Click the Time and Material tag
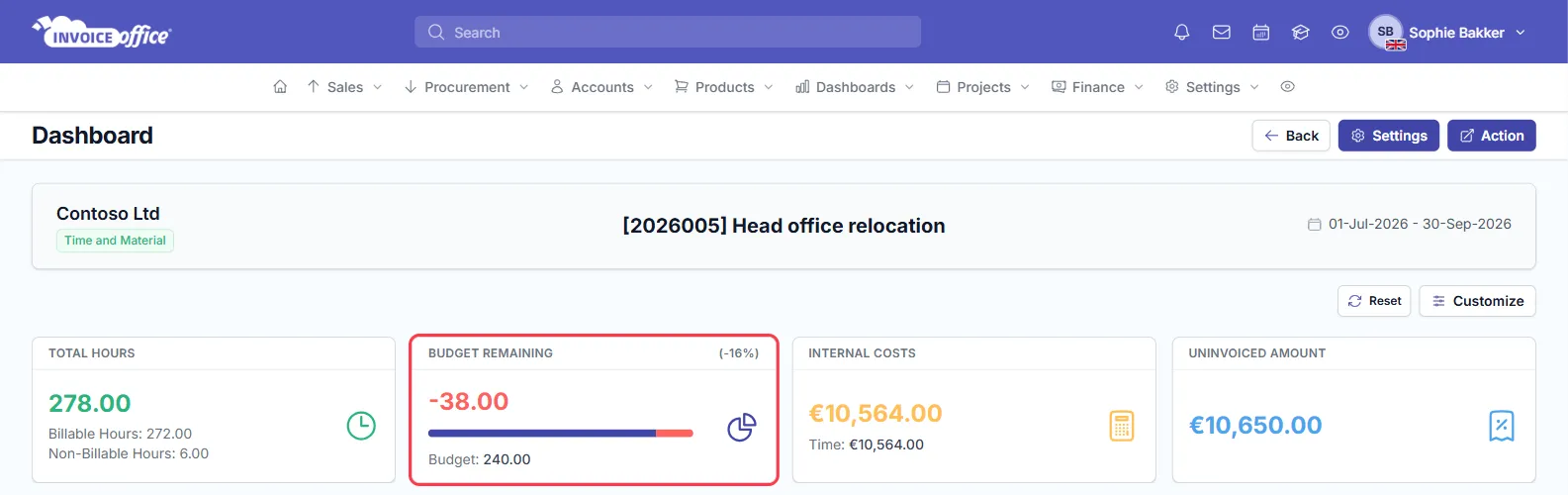 coord(115,241)
